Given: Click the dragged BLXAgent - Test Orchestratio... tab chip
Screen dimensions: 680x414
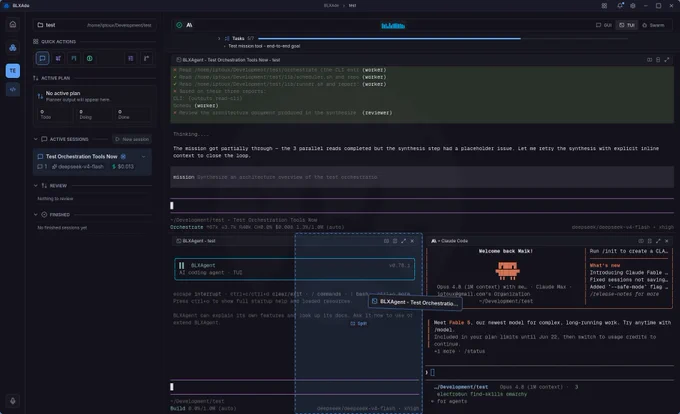Looking at the screenshot, I should click(x=415, y=302).
